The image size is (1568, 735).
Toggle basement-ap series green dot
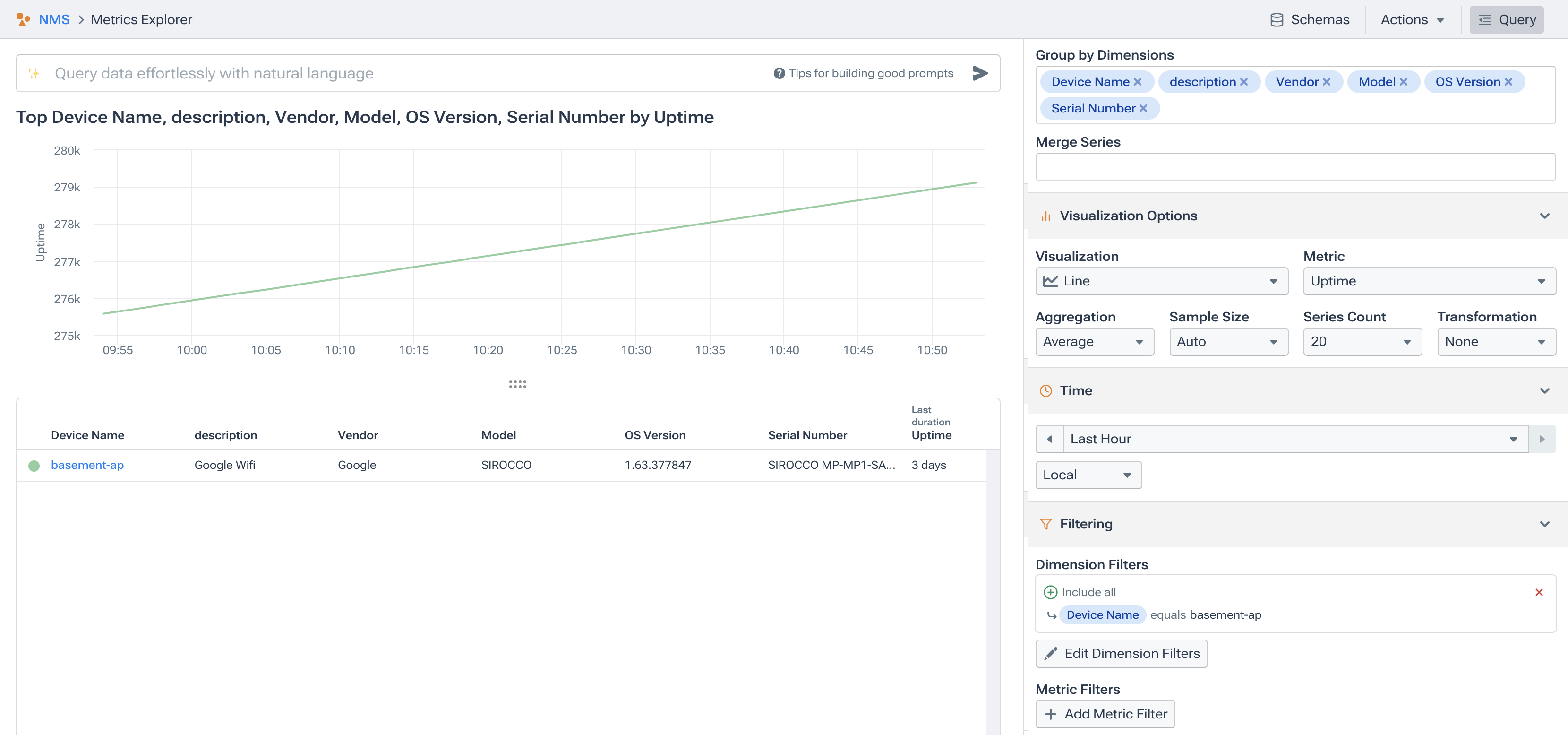click(x=34, y=465)
